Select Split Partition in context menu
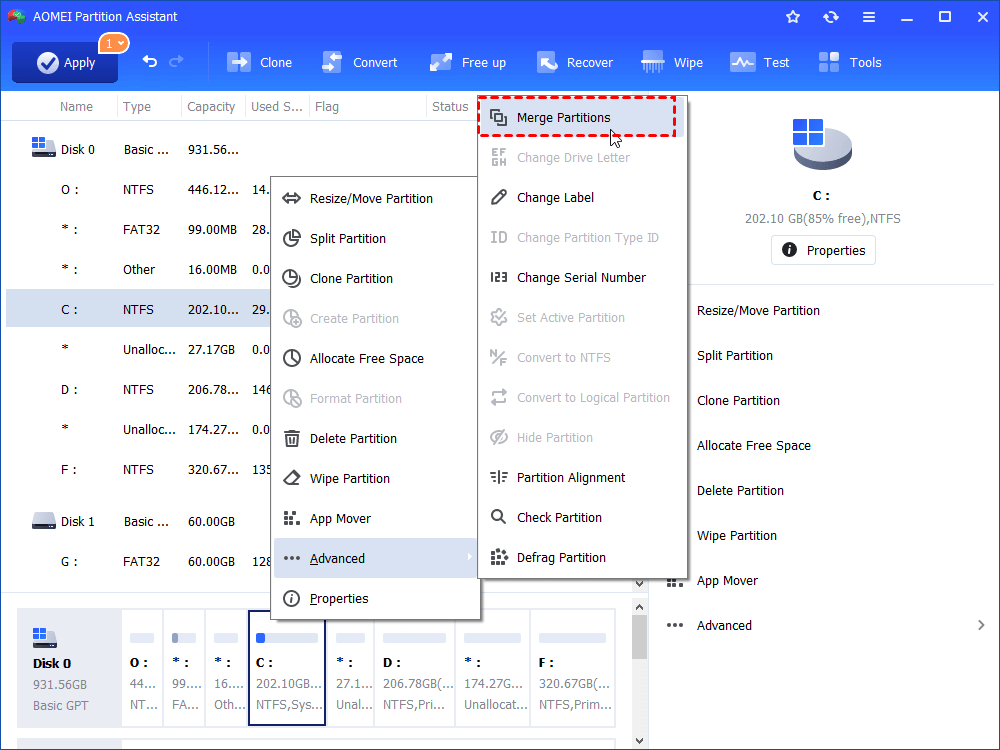 [x=375, y=239]
